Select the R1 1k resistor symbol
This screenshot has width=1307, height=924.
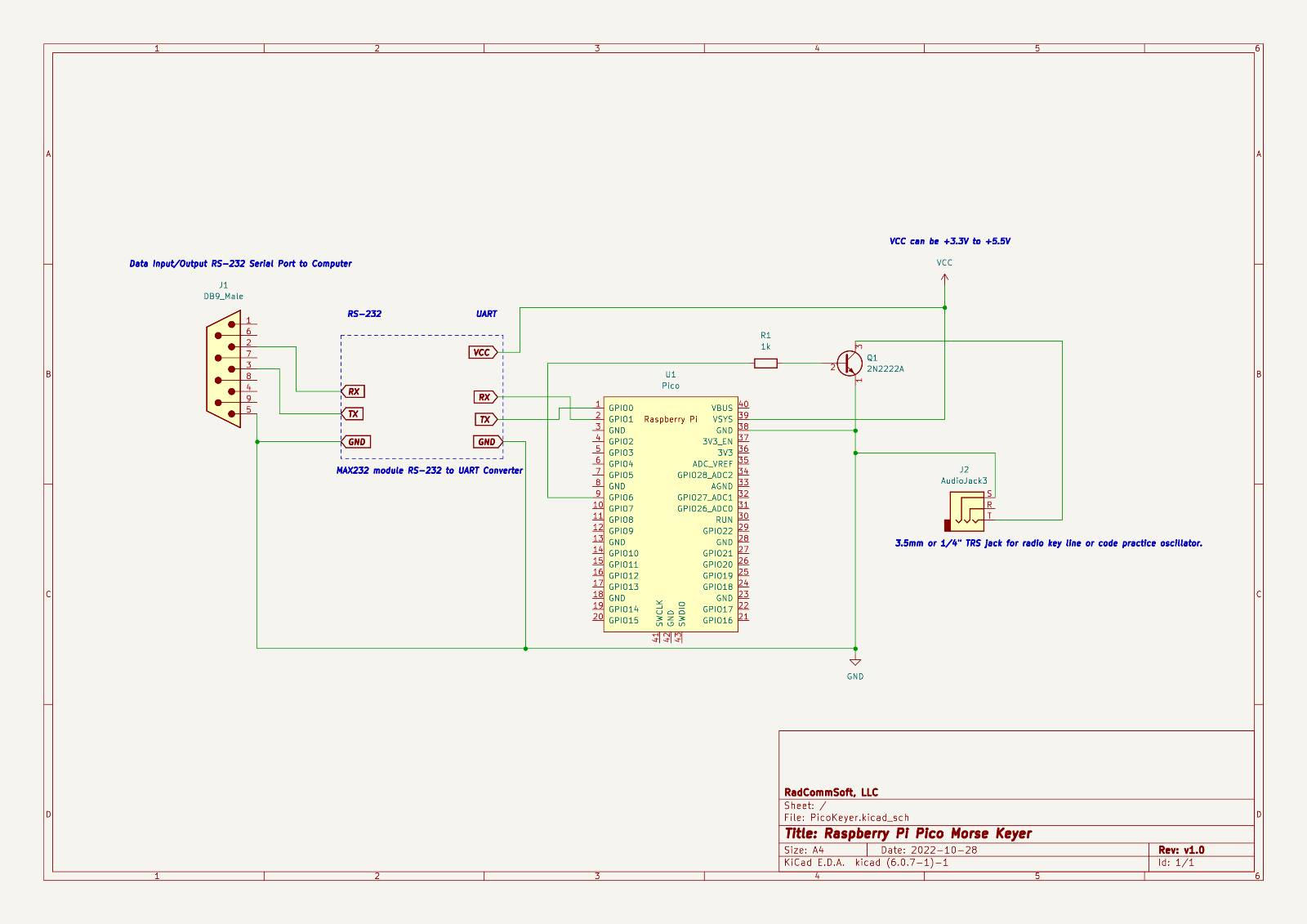click(765, 364)
